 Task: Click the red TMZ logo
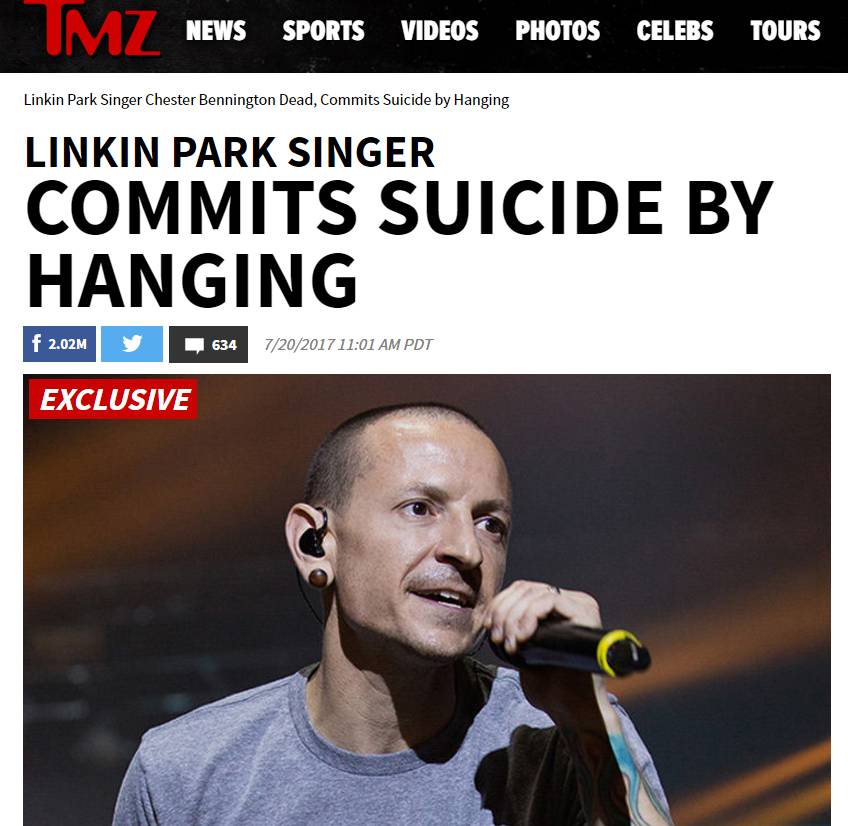pos(92,28)
